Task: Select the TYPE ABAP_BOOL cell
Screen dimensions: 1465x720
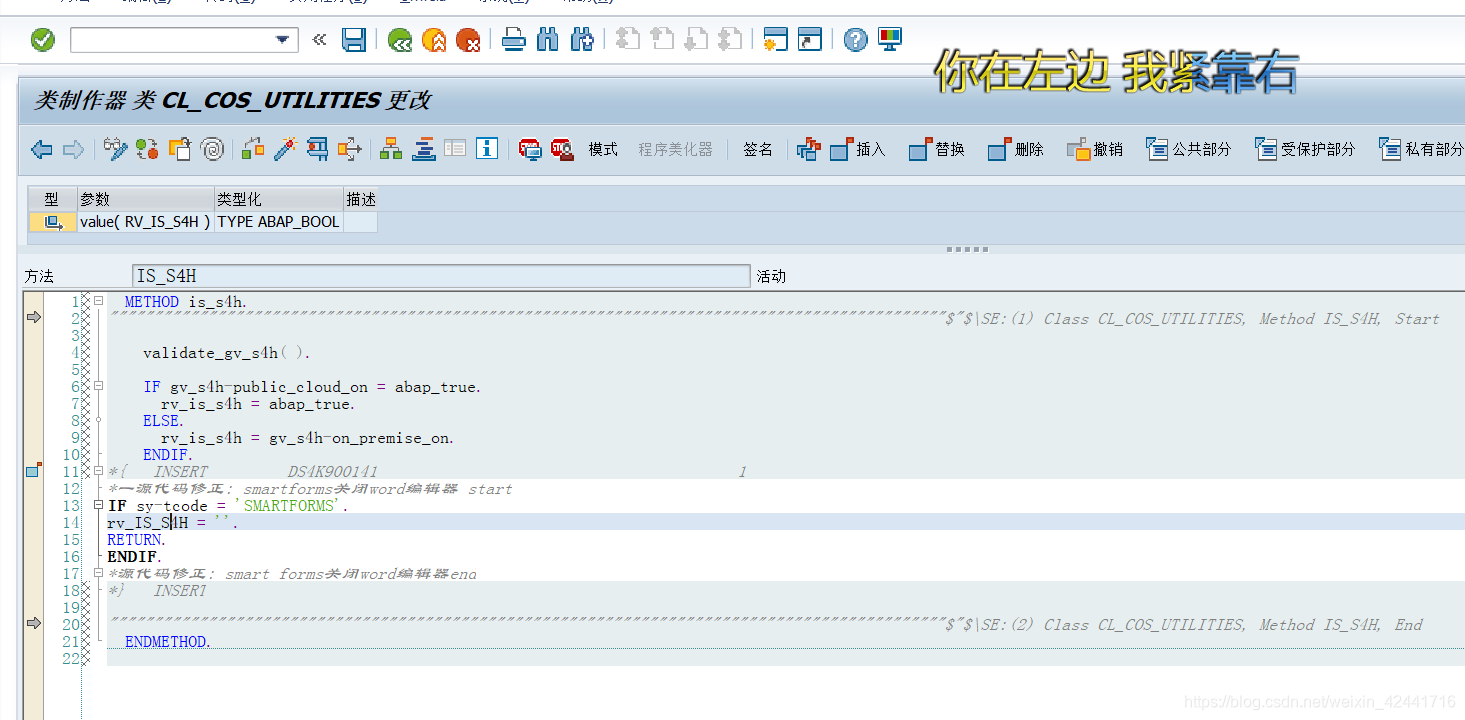Action: (279, 222)
